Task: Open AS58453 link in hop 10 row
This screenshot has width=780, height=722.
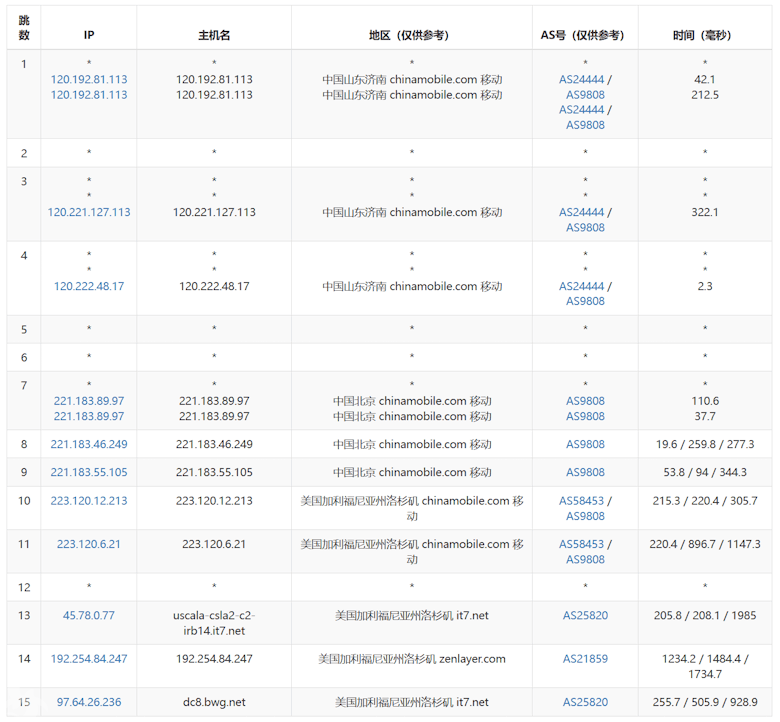Action: tap(581, 501)
